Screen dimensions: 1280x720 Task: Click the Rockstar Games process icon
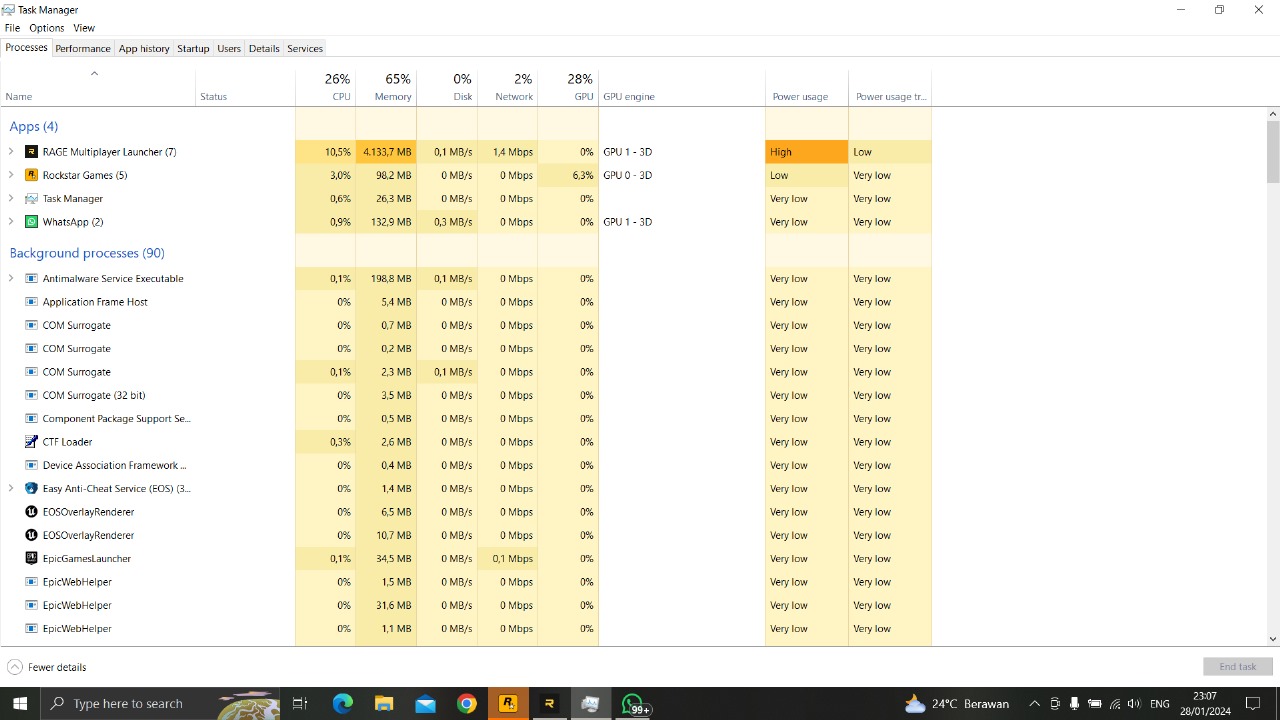[31, 175]
